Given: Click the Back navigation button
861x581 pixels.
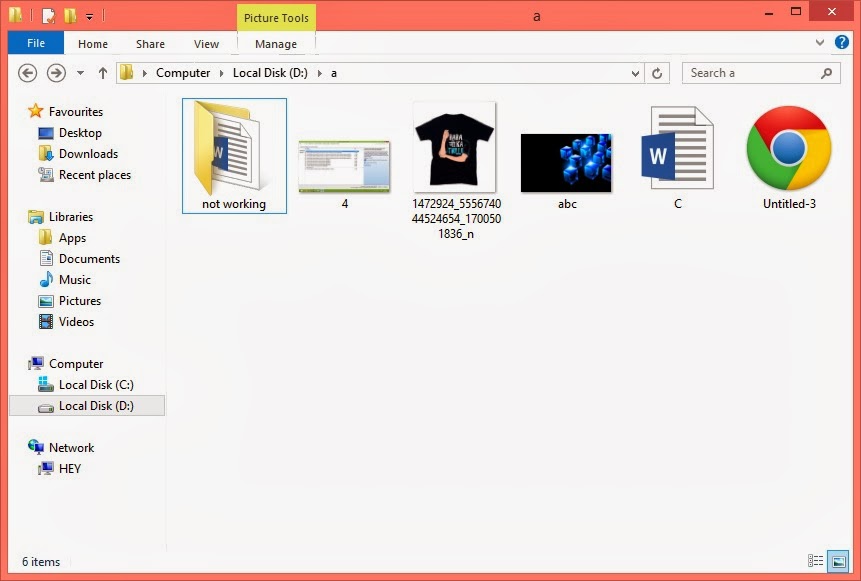Looking at the screenshot, I should click(28, 72).
